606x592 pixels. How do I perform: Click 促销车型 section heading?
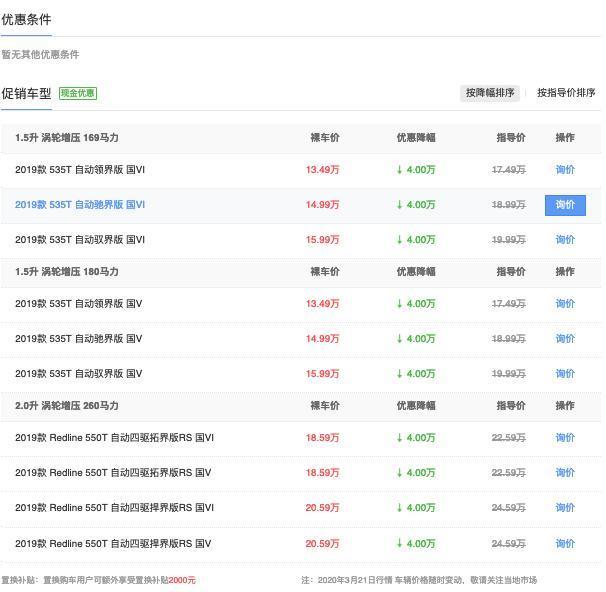point(26,93)
